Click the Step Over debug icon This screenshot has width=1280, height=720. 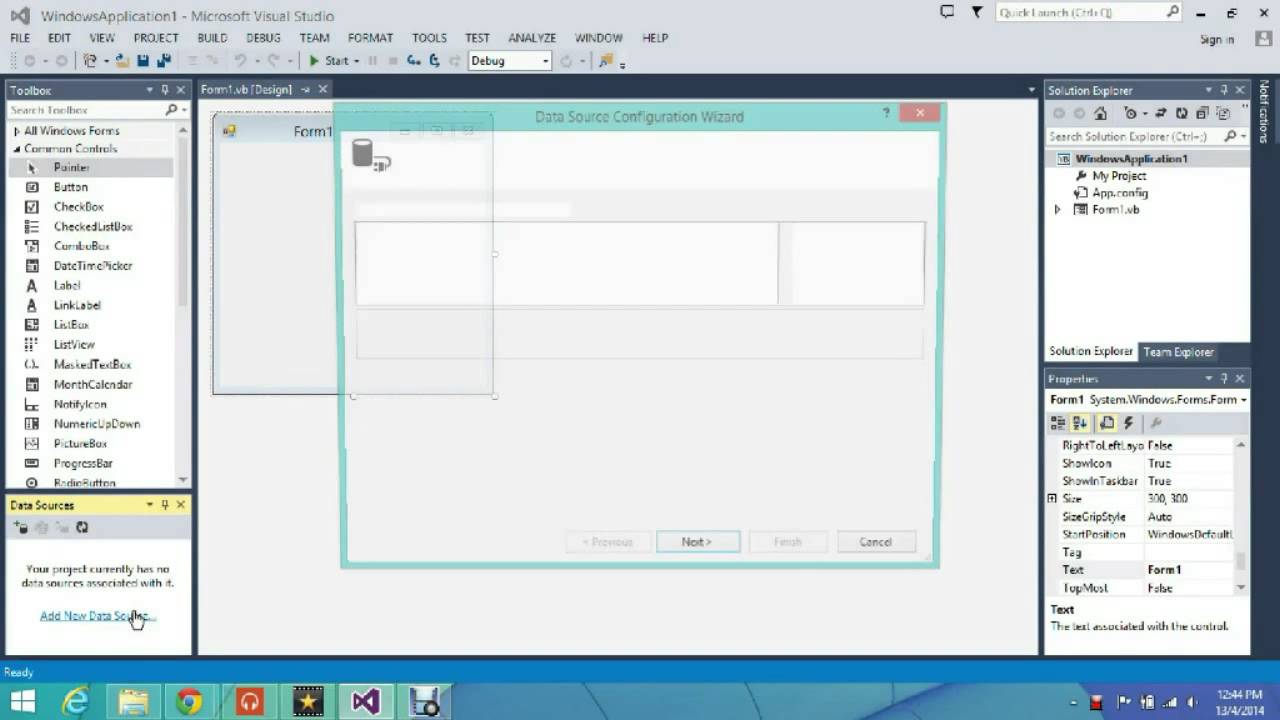coord(434,61)
